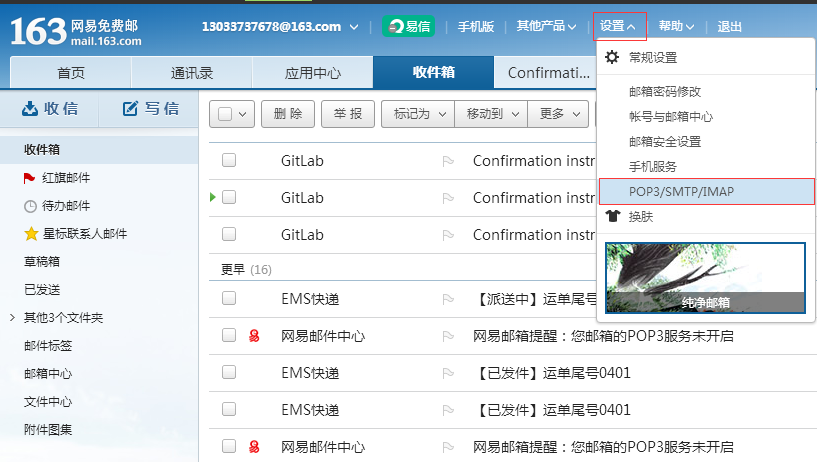Flag the 派送中 EMS快递 email
Screen dimensions: 817x462
point(448,299)
